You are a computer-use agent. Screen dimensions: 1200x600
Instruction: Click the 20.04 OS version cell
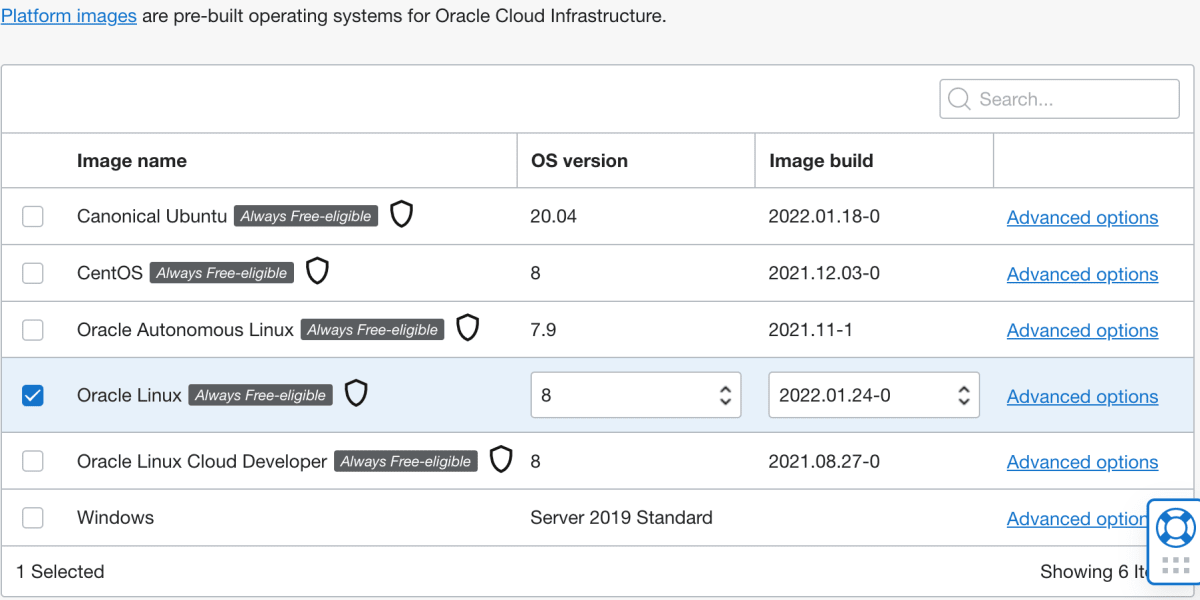[553, 216]
